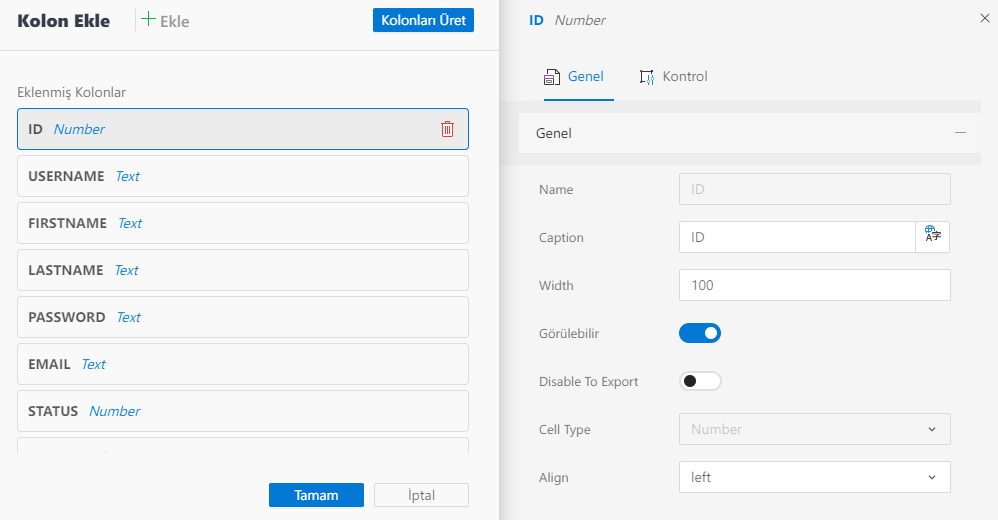Close the properties panel with X

[x=985, y=18]
